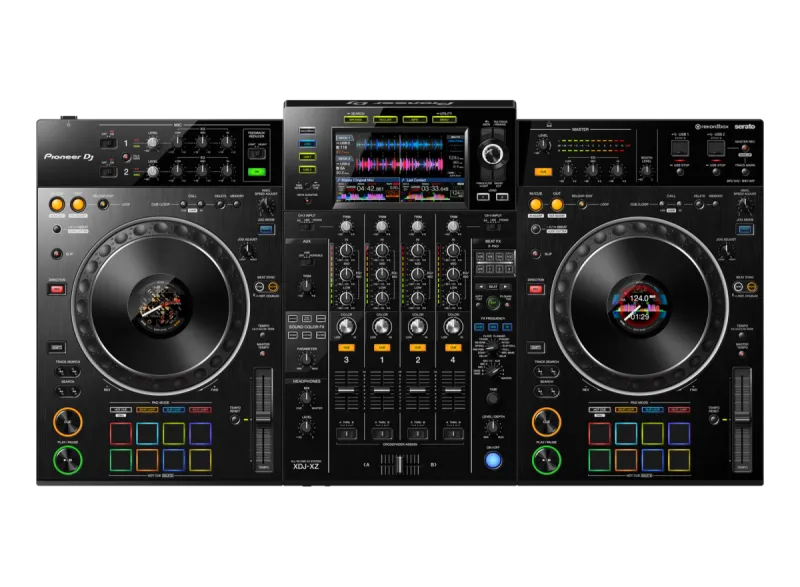The image size is (800, 587).
Task: Hit the left deck green PLAY/PAUSE button
Action: [67, 460]
